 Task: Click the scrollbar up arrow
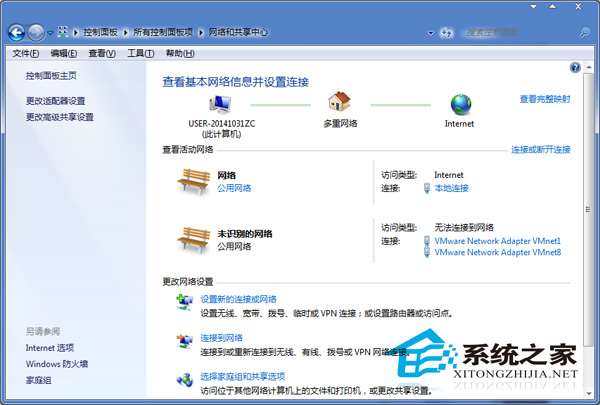tap(589, 67)
